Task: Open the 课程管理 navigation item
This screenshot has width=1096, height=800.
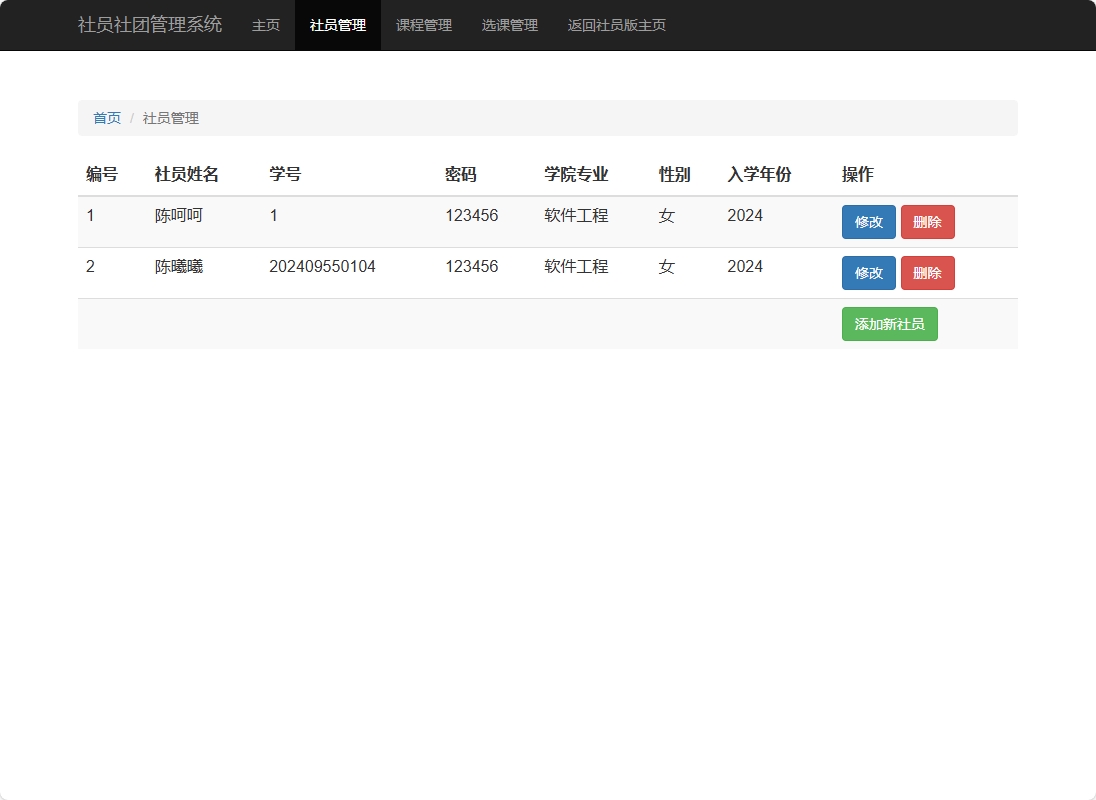Action: coord(423,25)
